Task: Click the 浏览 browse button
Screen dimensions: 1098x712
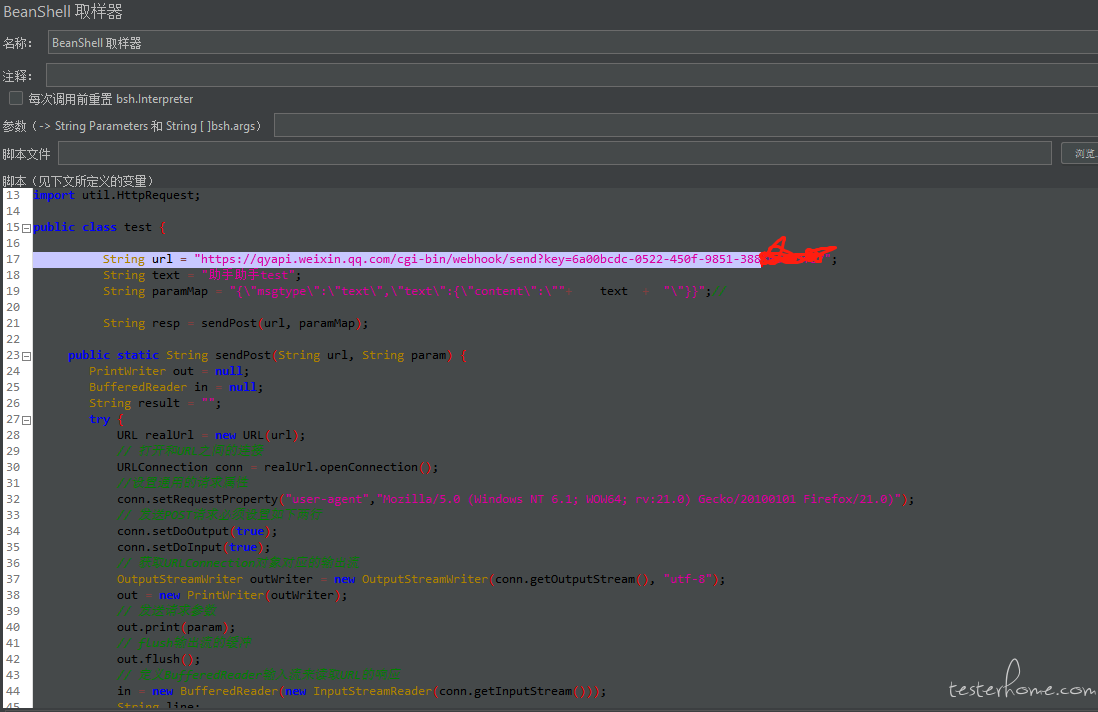Action: [x=1080, y=153]
